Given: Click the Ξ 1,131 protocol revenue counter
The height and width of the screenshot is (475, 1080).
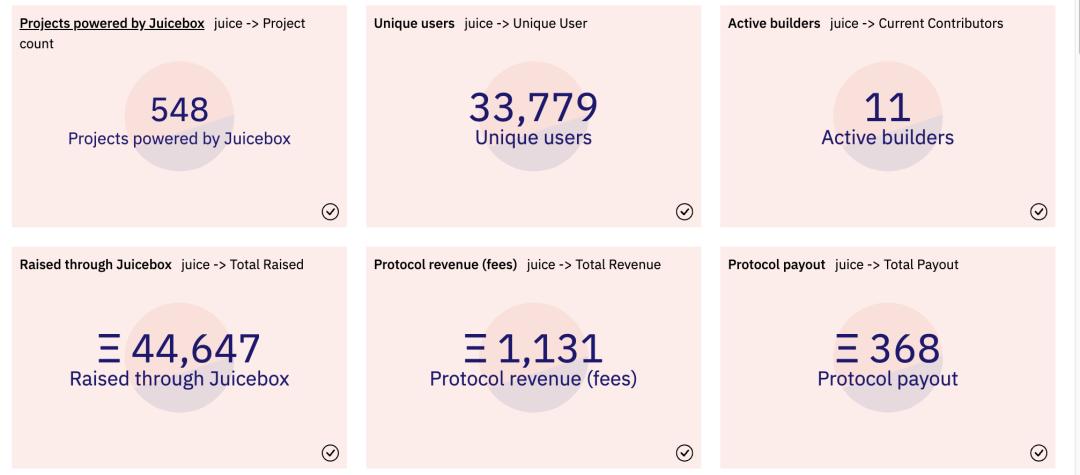Looking at the screenshot, I should [533, 350].
